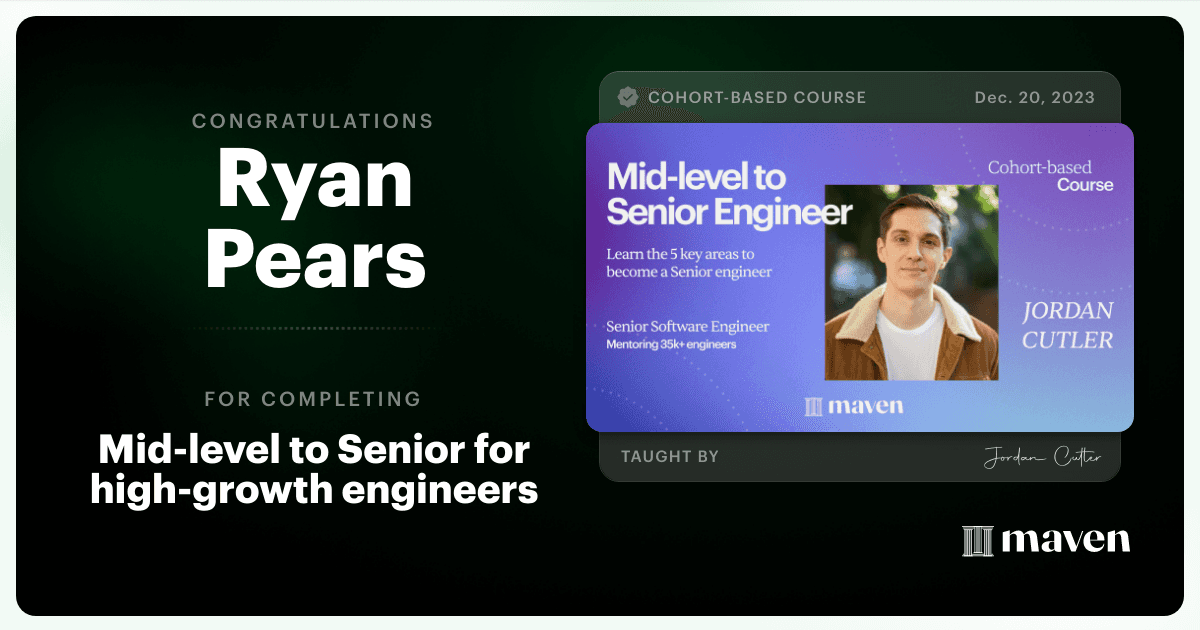Click the JORDAN CUTLER name on card
The image size is (1200, 630).
(x=1067, y=326)
